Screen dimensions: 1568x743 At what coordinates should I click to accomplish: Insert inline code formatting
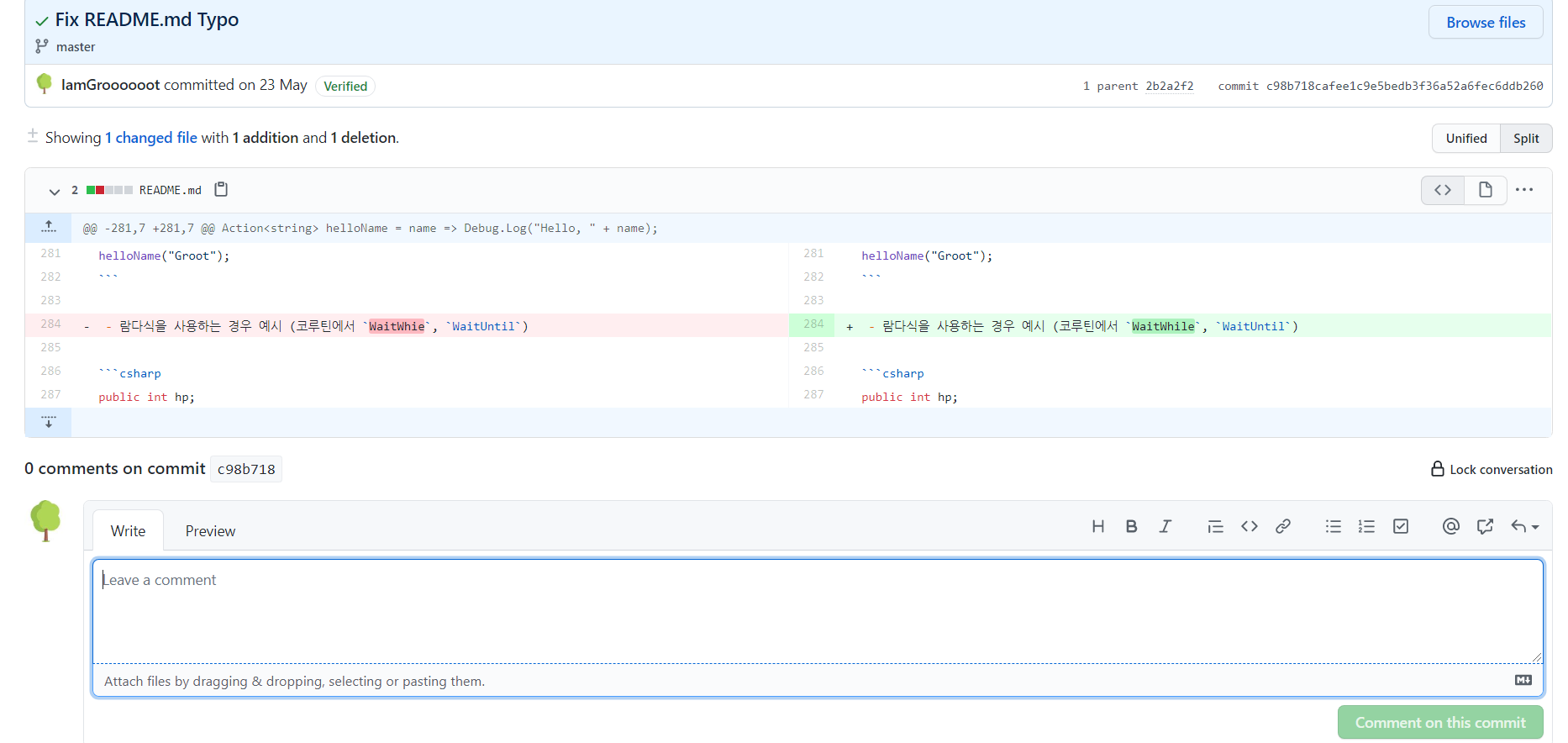1249,526
